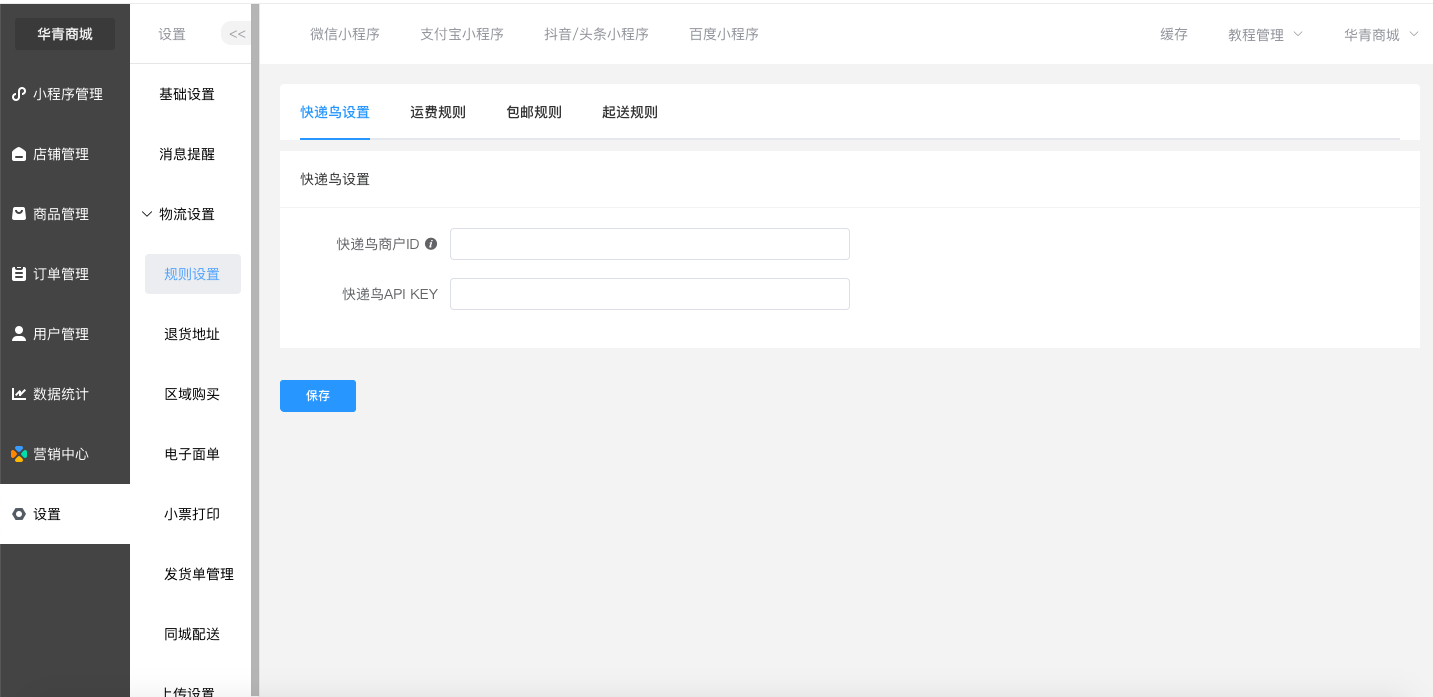The image size is (1433, 697).
Task: Click the 用户管理 person icon
Action: (19, 334)
